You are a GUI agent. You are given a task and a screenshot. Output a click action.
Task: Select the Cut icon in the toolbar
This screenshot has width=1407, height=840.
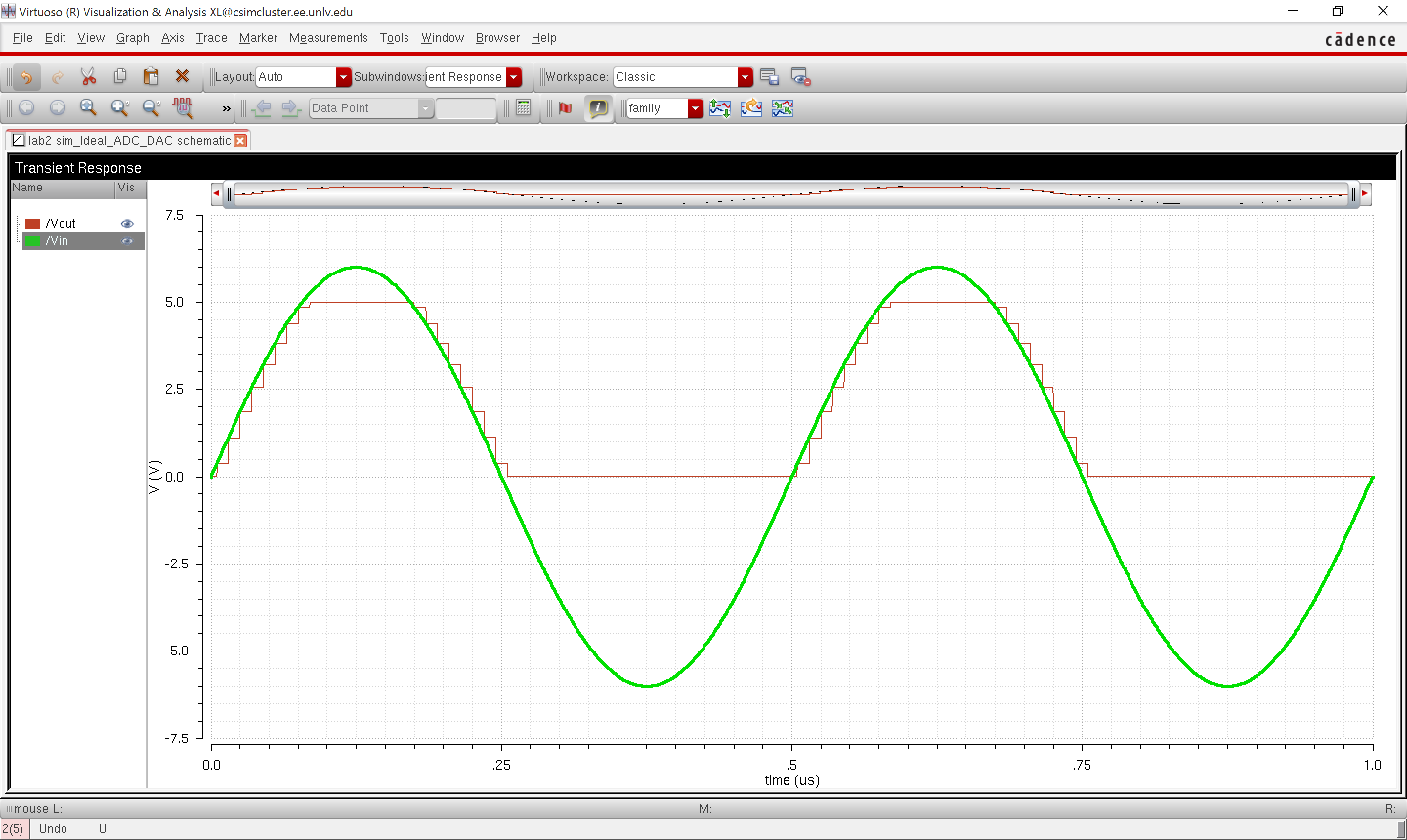(88, 76)
